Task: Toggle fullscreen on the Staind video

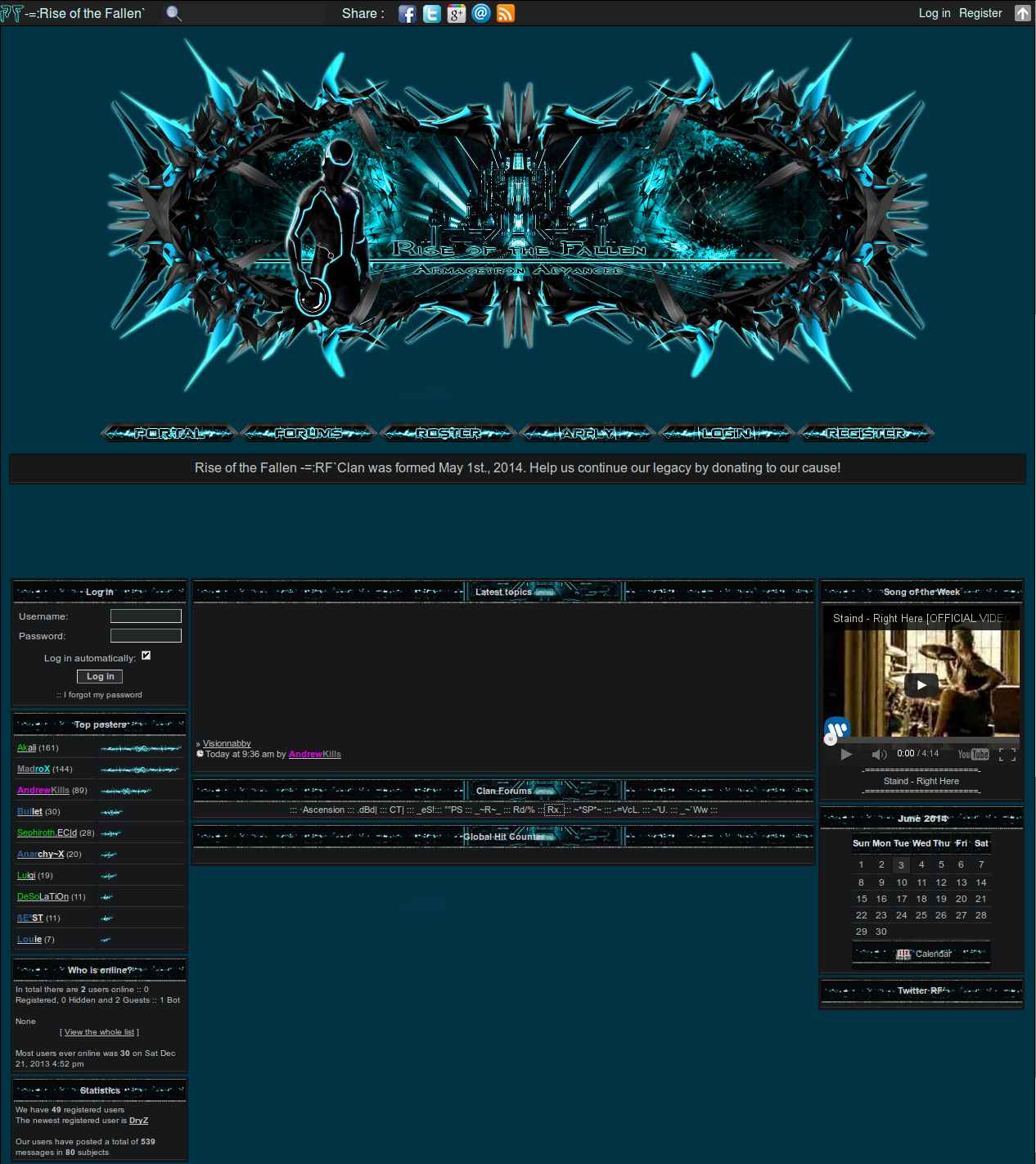Action: (x=1007, y=755)
